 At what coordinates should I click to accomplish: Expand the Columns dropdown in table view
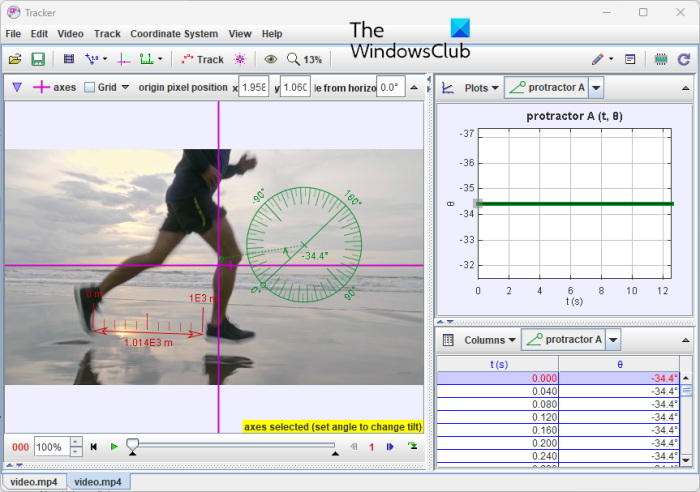pos(490,340)
